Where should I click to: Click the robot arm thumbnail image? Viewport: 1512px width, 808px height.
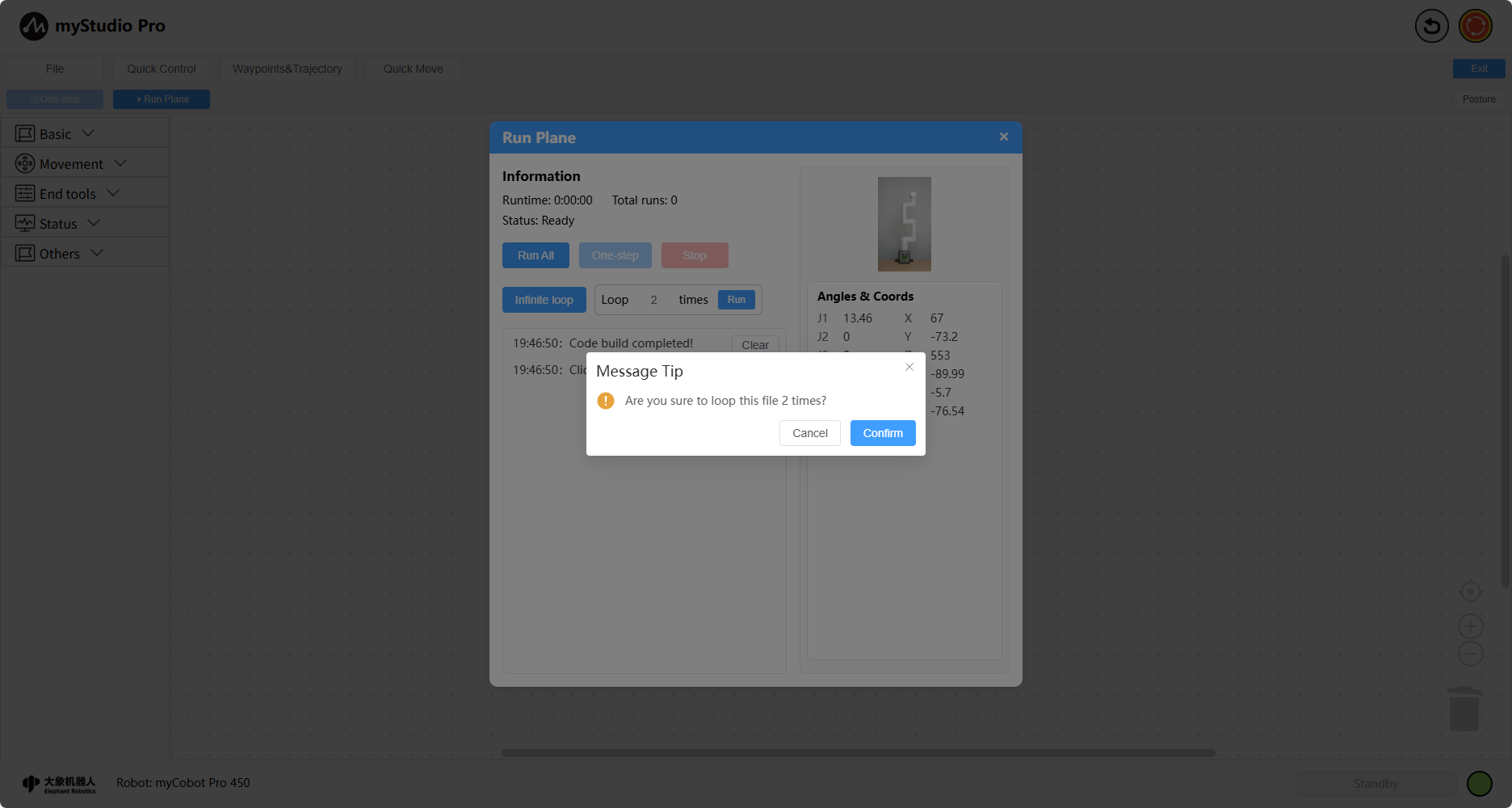[904, 224]
